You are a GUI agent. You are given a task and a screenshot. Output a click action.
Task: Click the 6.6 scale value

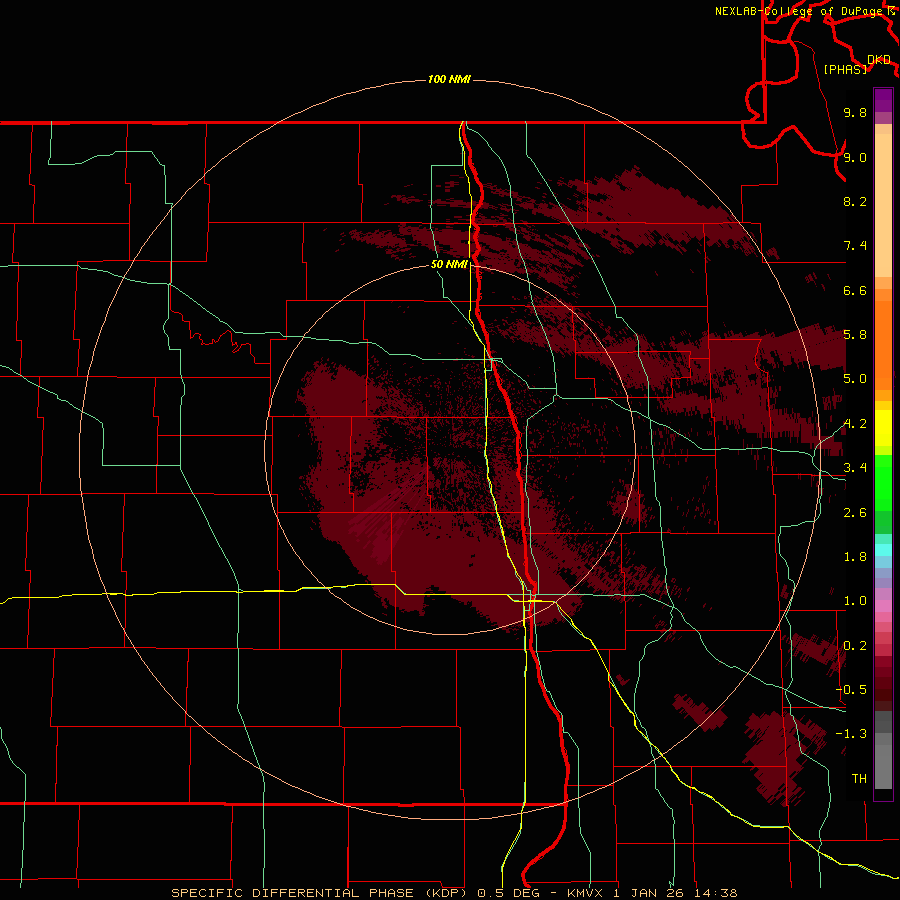coord(855,290)
